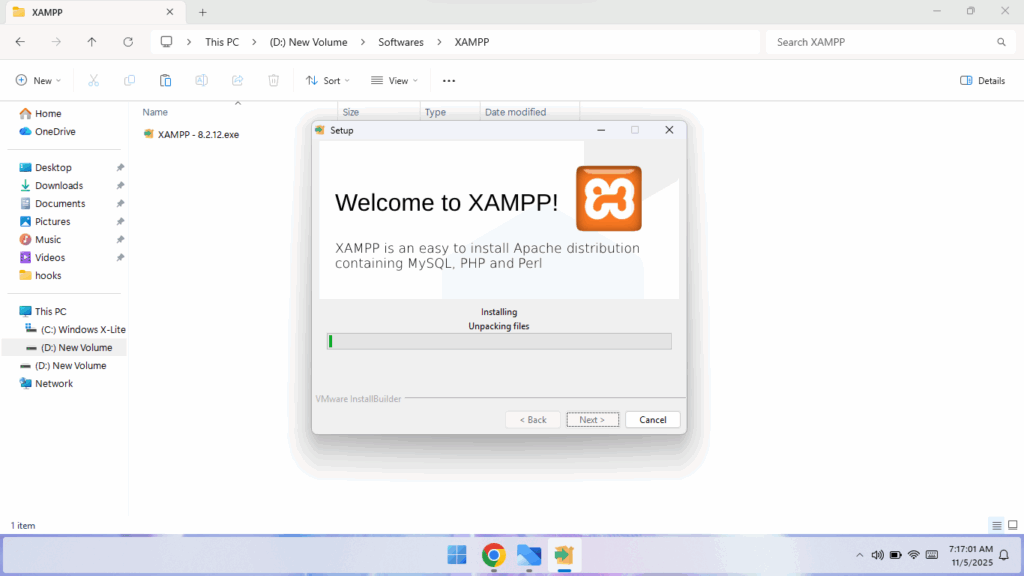
Task: Click the installation progress bar
Action: (499, 341)
